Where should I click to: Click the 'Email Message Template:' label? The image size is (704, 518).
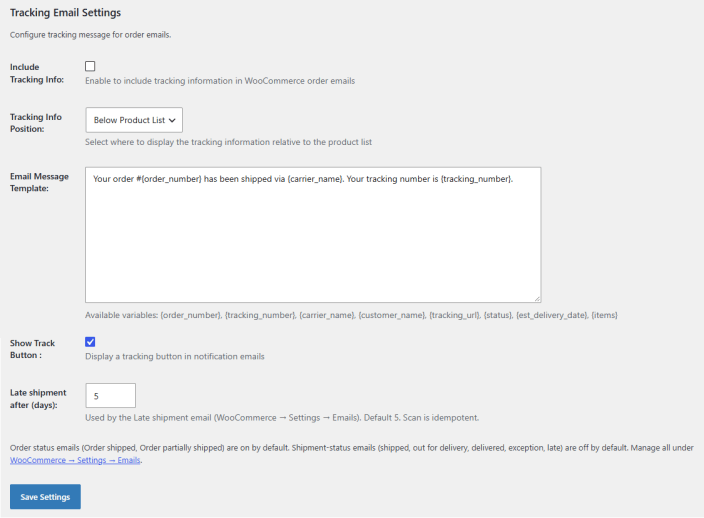[x=39, y=182]
